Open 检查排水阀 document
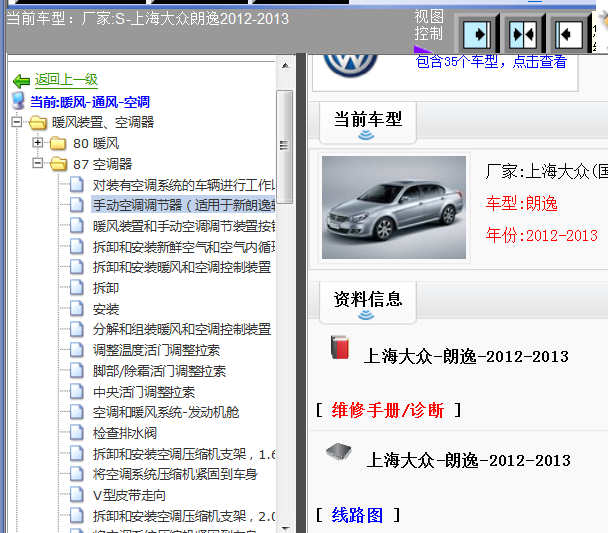 click(124, 433)
